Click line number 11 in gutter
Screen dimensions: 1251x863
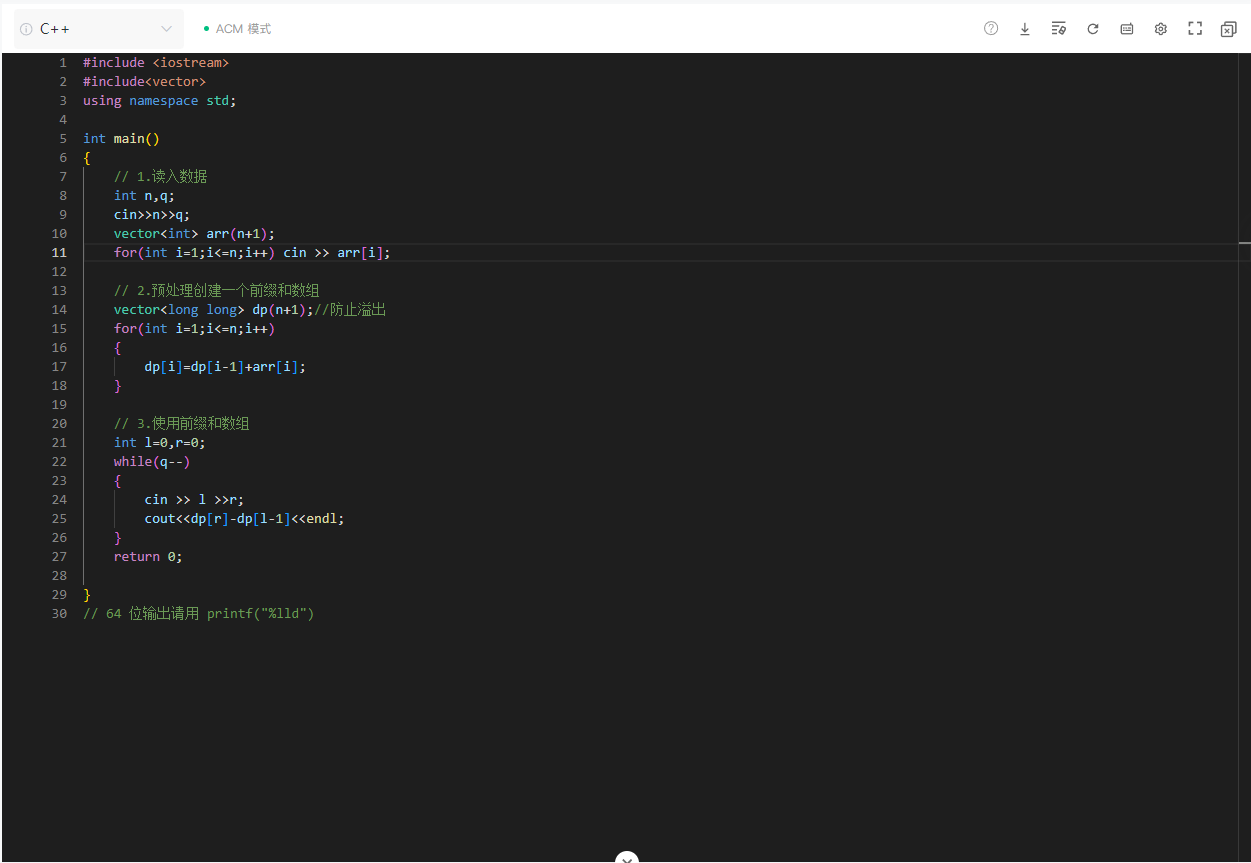(x=60, y=253)
